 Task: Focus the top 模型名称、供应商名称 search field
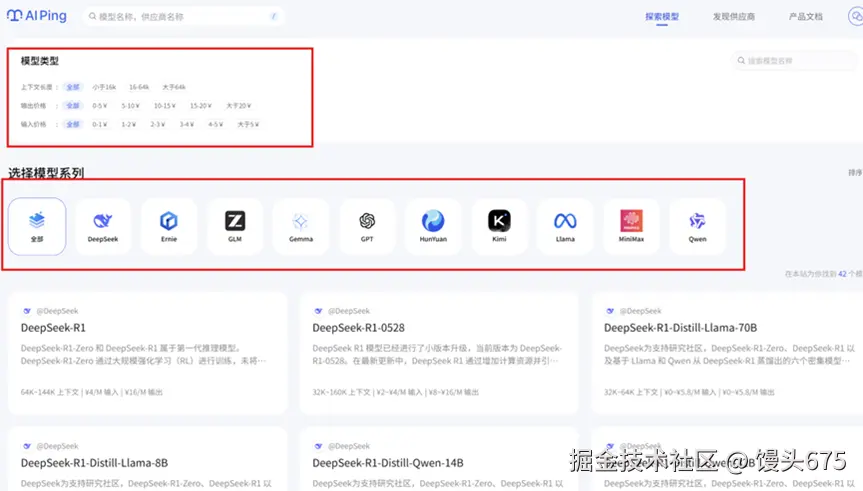click(183, 17)
